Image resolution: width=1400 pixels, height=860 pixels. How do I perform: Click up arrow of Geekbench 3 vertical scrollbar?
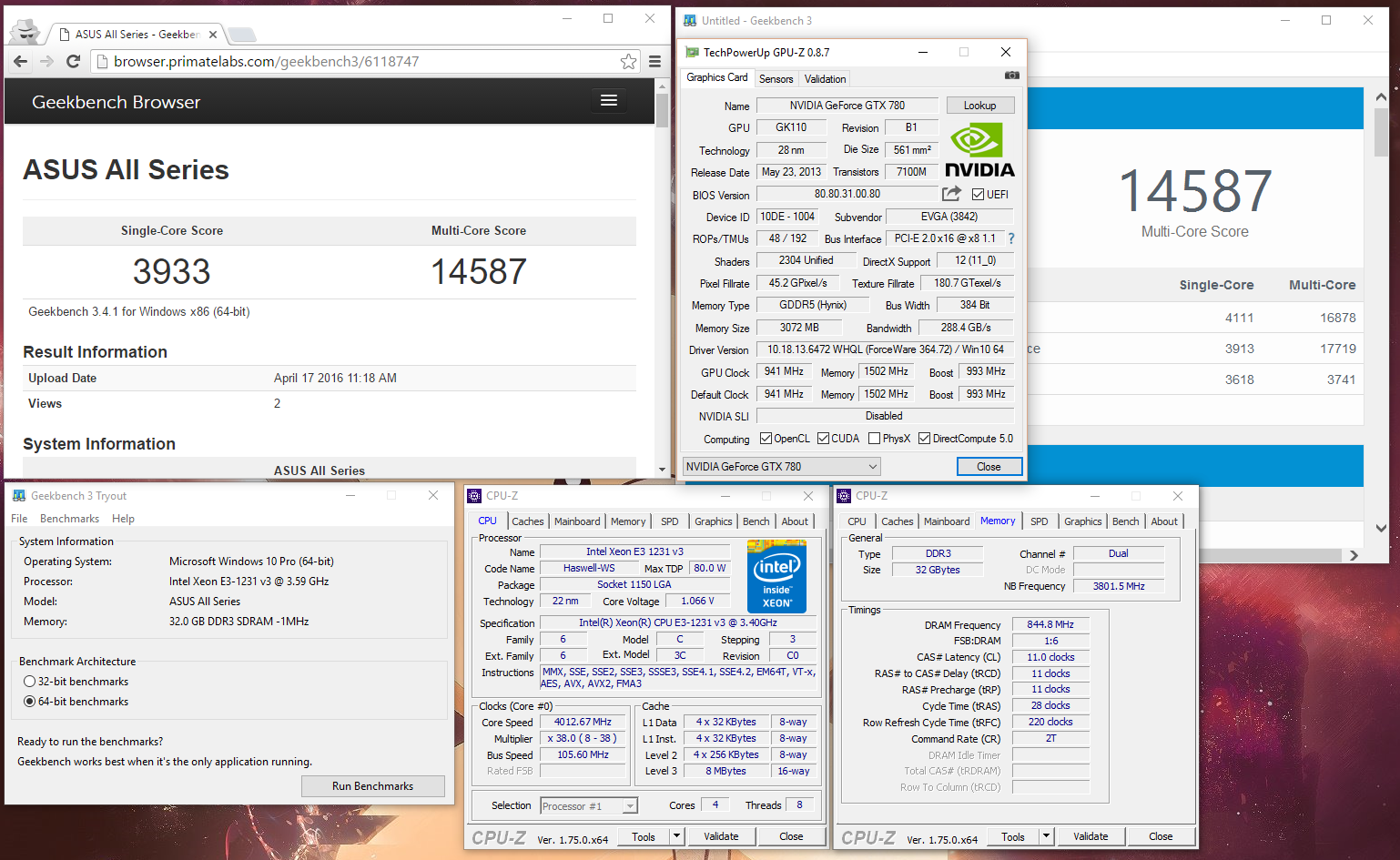[1381, 97]
